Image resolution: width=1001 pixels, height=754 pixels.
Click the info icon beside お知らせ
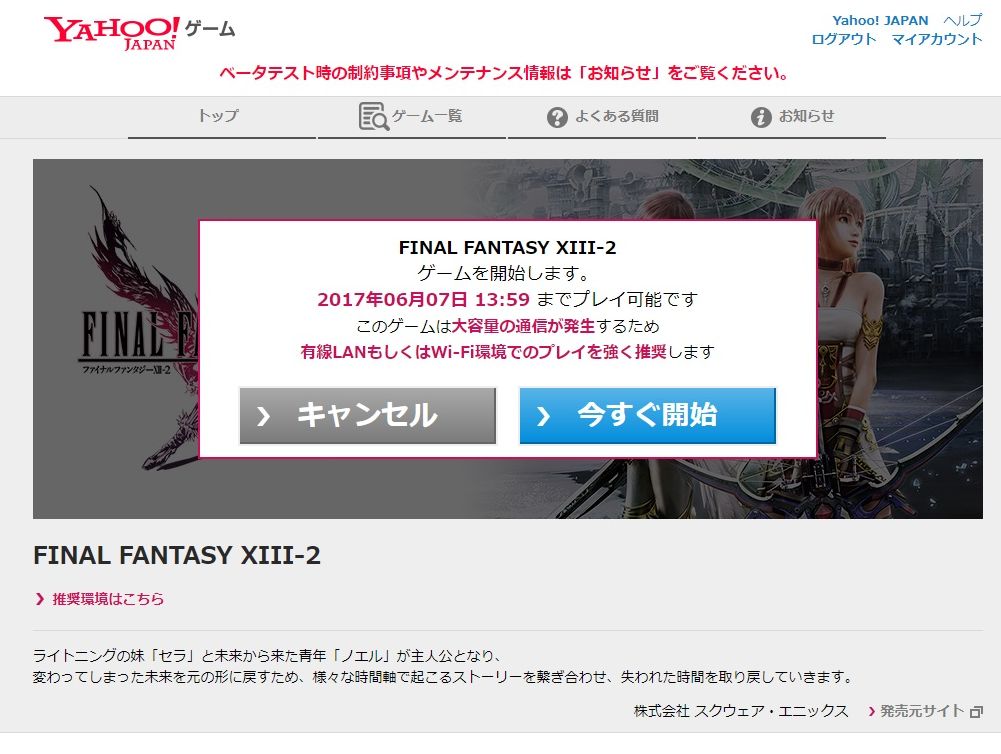tap(761, 117)
